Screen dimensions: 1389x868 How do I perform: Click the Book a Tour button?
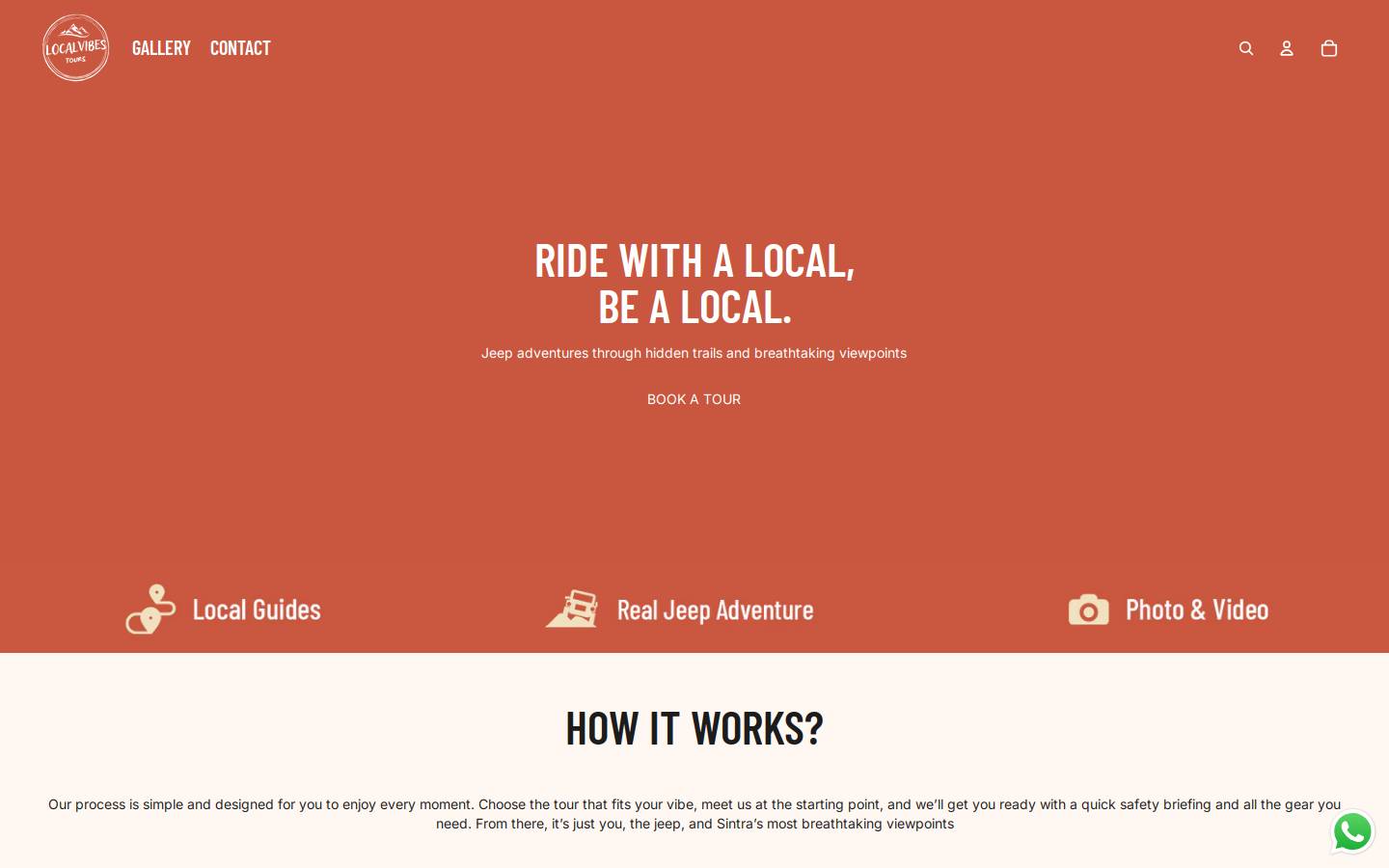click(x=694, y=399)
